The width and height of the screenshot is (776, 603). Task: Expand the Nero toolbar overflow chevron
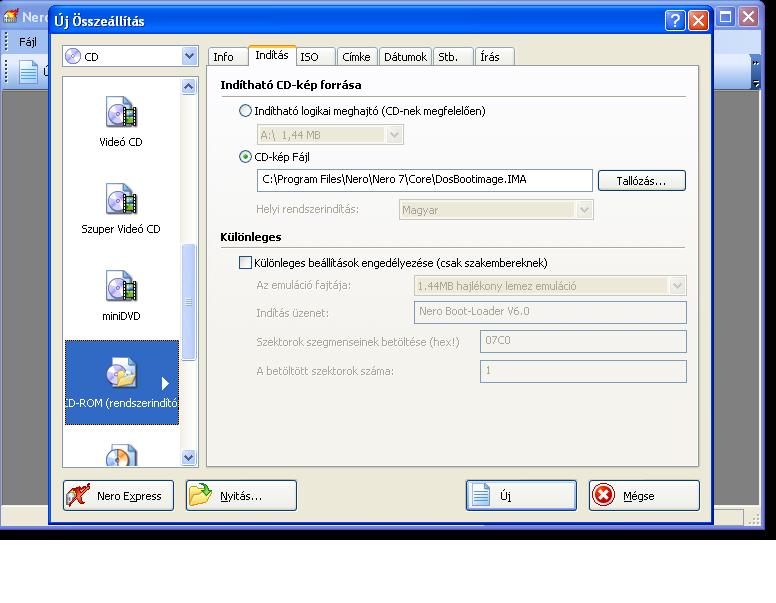point(755,63)
